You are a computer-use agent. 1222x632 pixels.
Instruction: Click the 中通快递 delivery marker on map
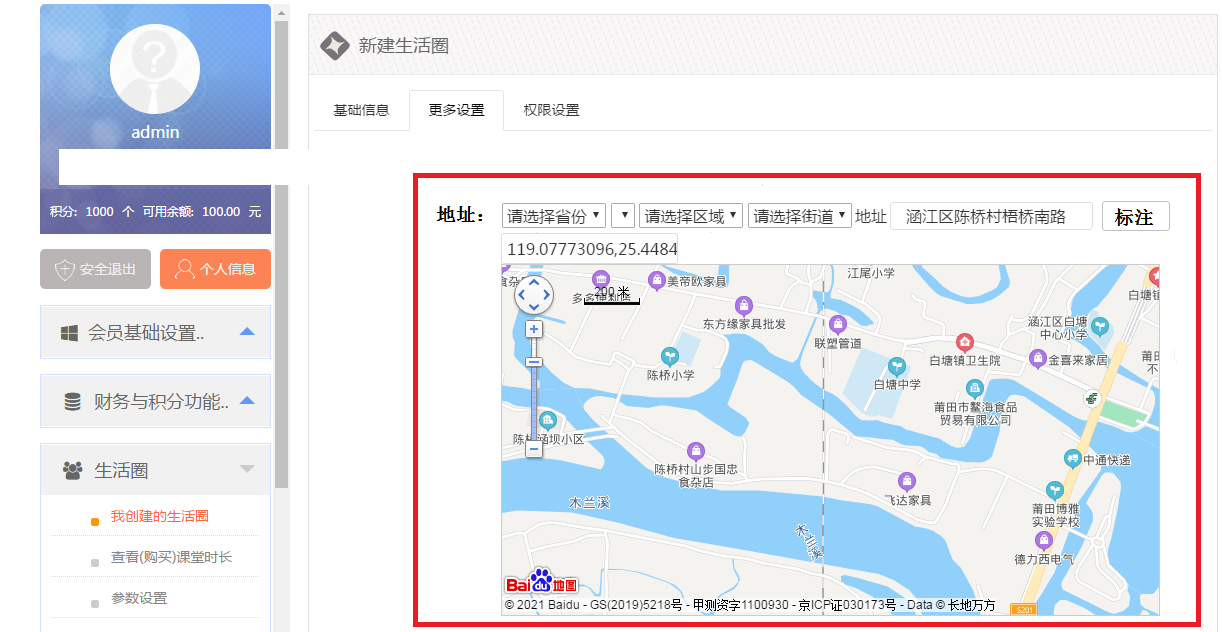[1072, 459]
